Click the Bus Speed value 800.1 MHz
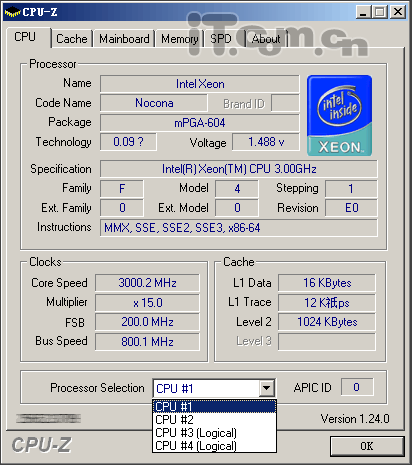Viewport: 412px width, 465px height. [x=147, y=342]
